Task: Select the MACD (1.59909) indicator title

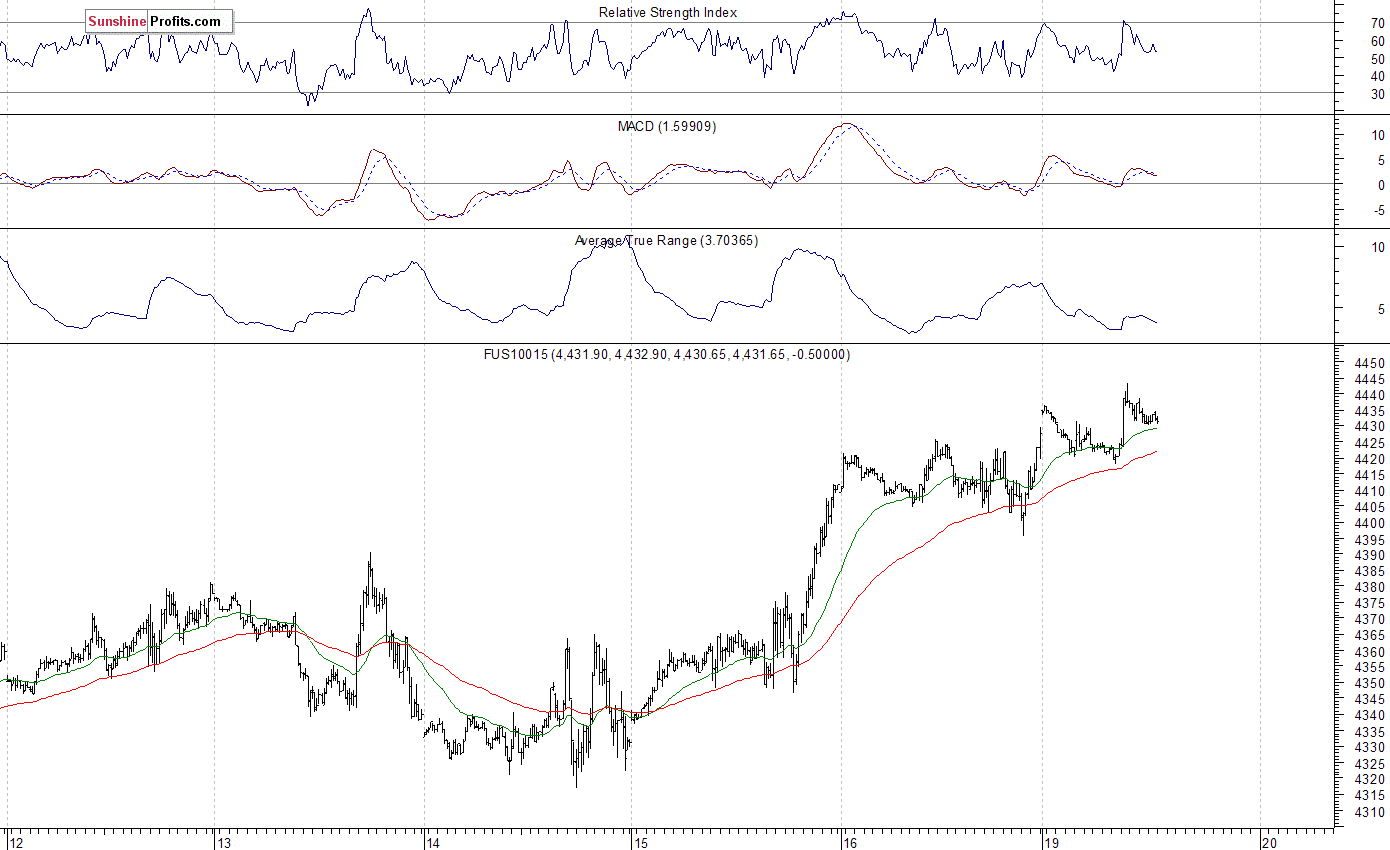Action: [667, 126]
